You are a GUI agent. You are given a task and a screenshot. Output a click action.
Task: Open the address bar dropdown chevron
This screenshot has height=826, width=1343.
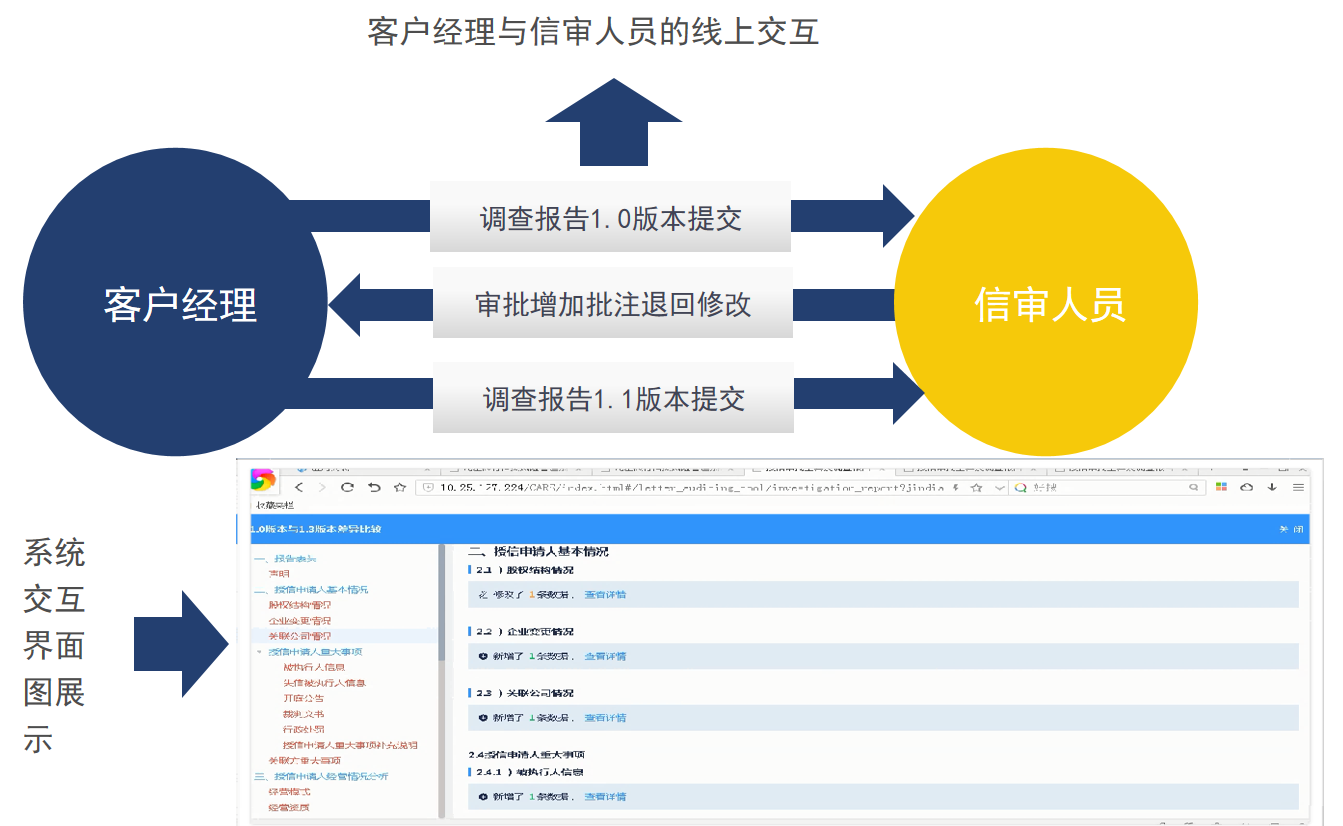[x=999, y=488]
